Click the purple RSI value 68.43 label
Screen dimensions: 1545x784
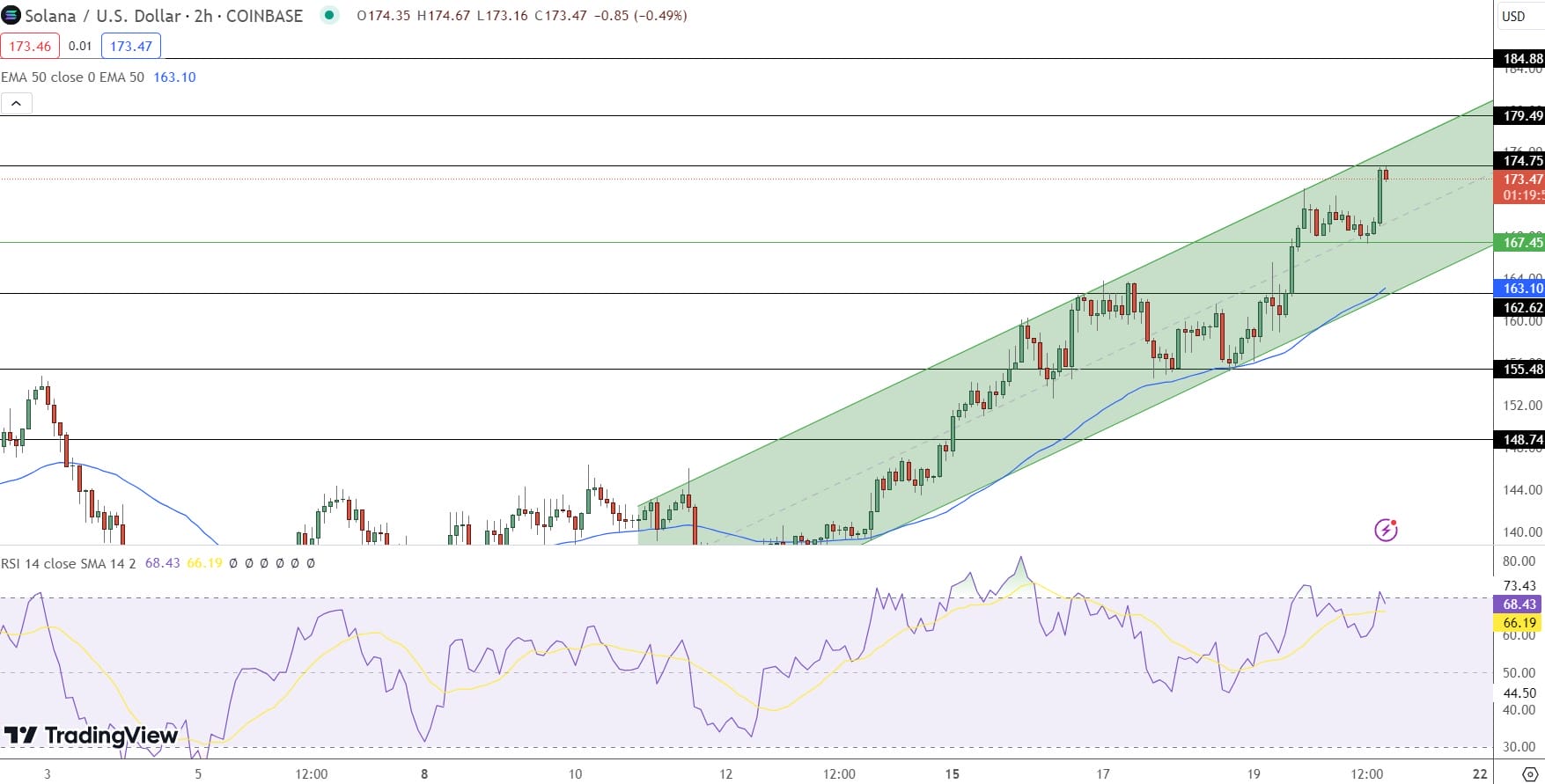tap(1519, 604)
